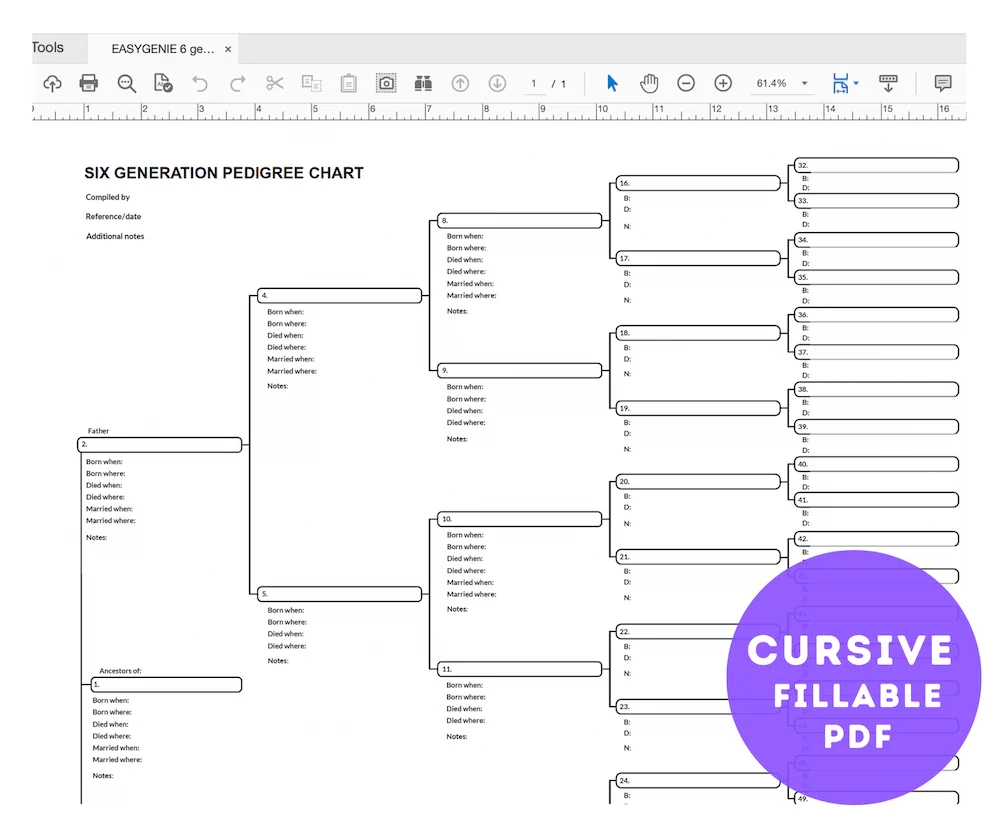Click the page number input field

point(534,83)
